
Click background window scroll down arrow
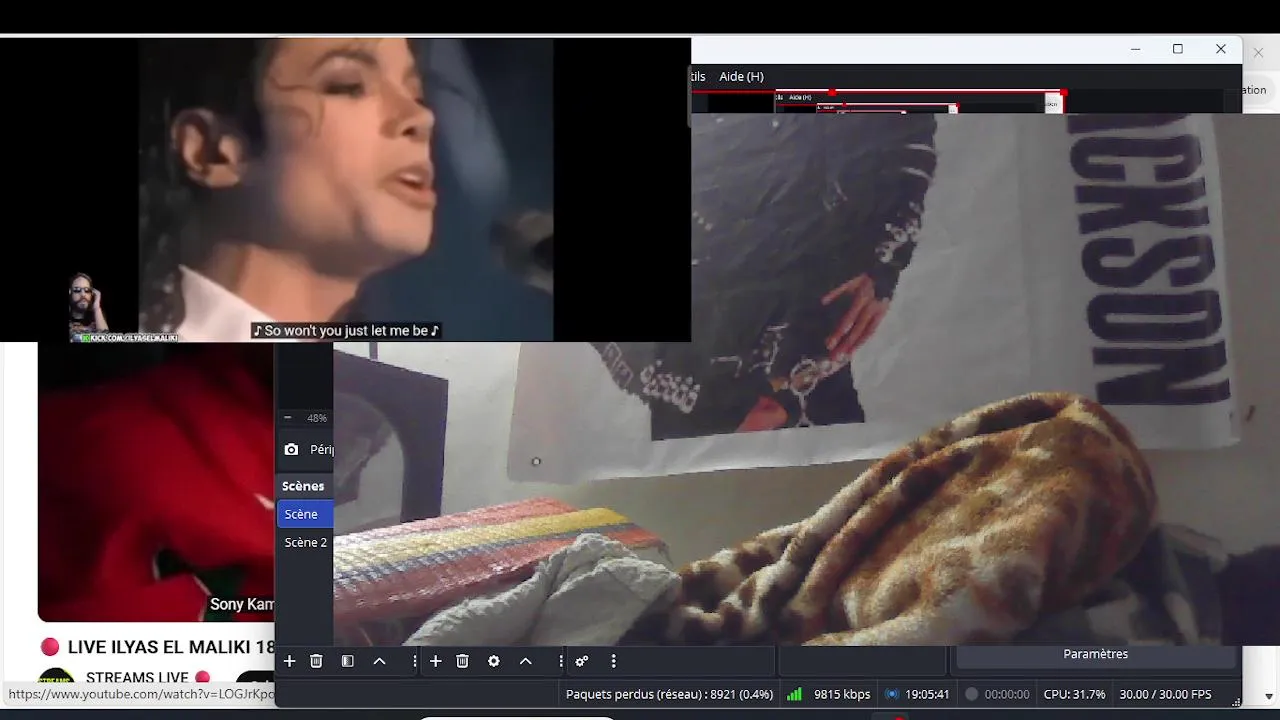(x=1269, y=696)
